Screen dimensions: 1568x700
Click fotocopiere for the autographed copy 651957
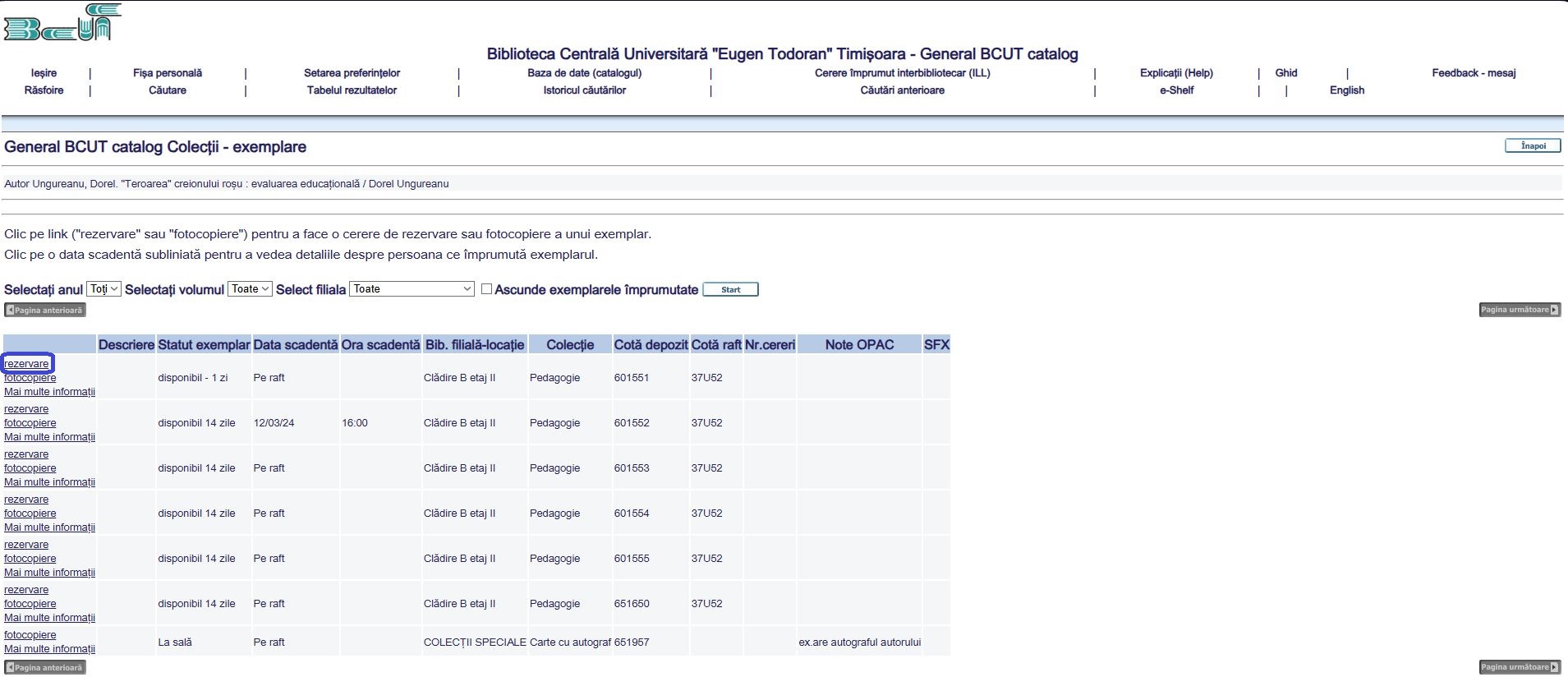click(30, 635)
